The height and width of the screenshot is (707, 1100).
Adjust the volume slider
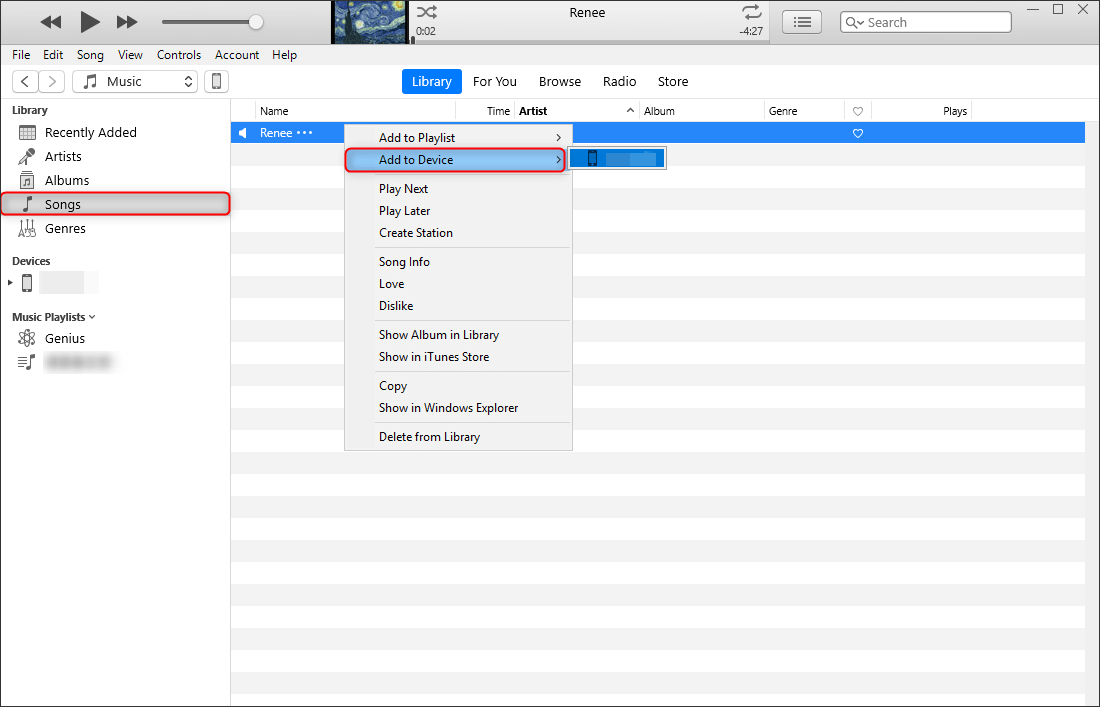(256, 21)
